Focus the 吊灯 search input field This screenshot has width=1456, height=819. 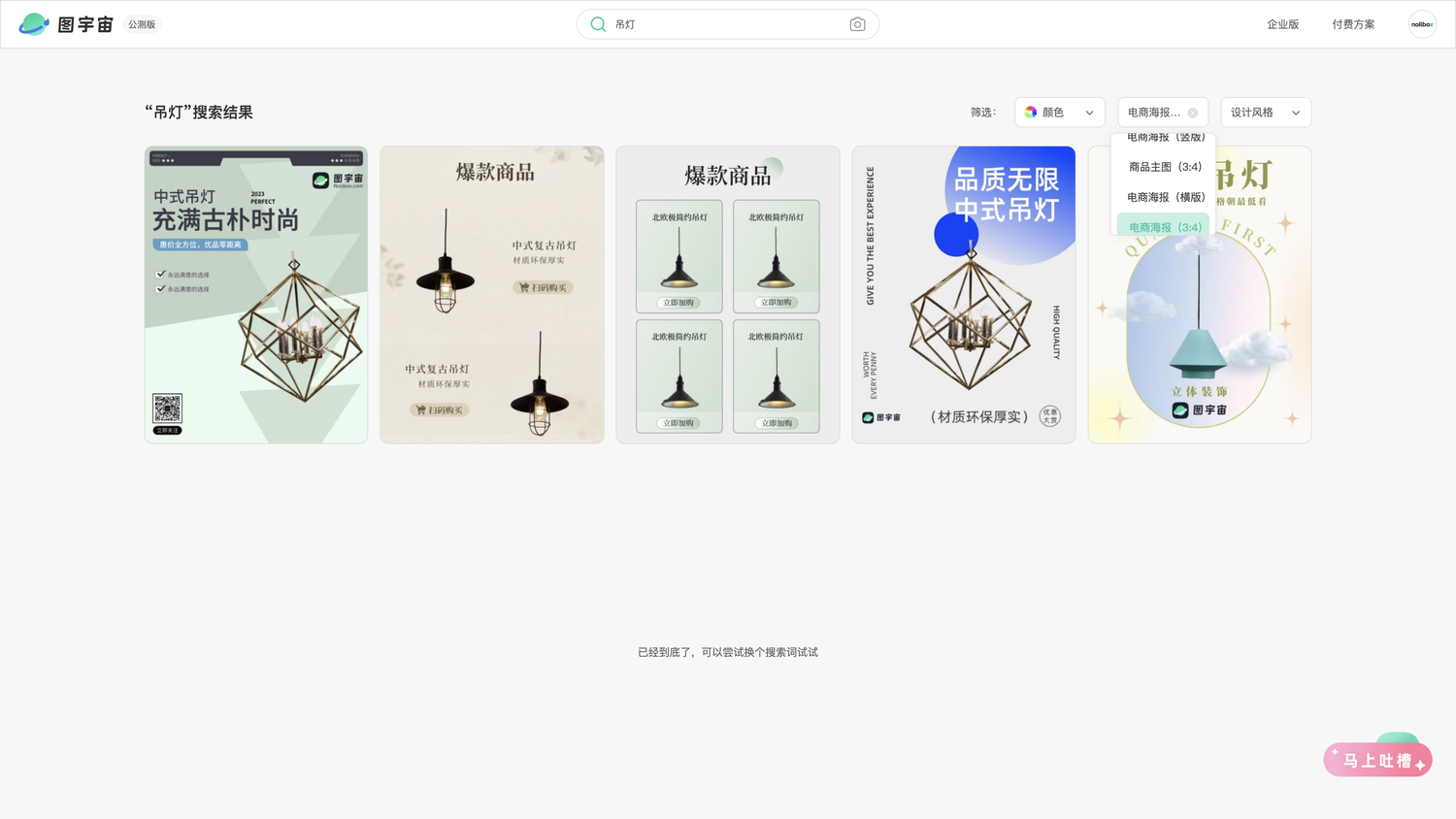point(728,24)
